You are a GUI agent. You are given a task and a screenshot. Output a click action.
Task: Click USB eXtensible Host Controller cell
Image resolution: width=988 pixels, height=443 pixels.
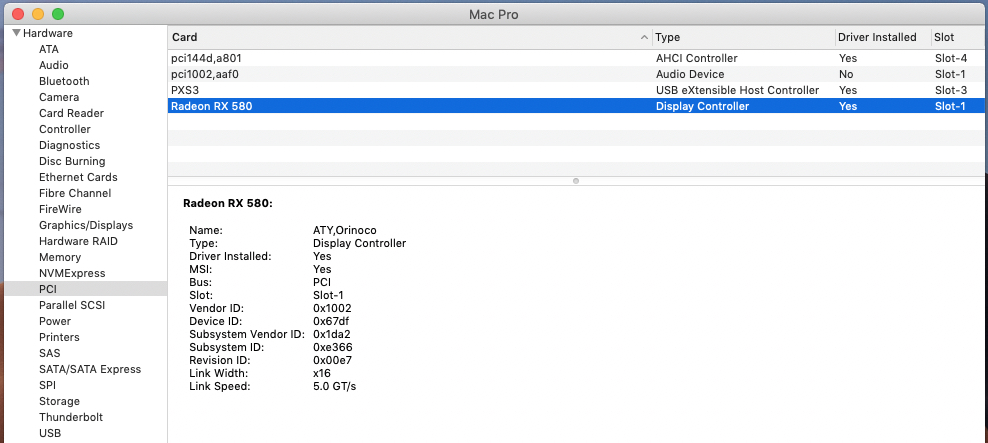[737, 90]
